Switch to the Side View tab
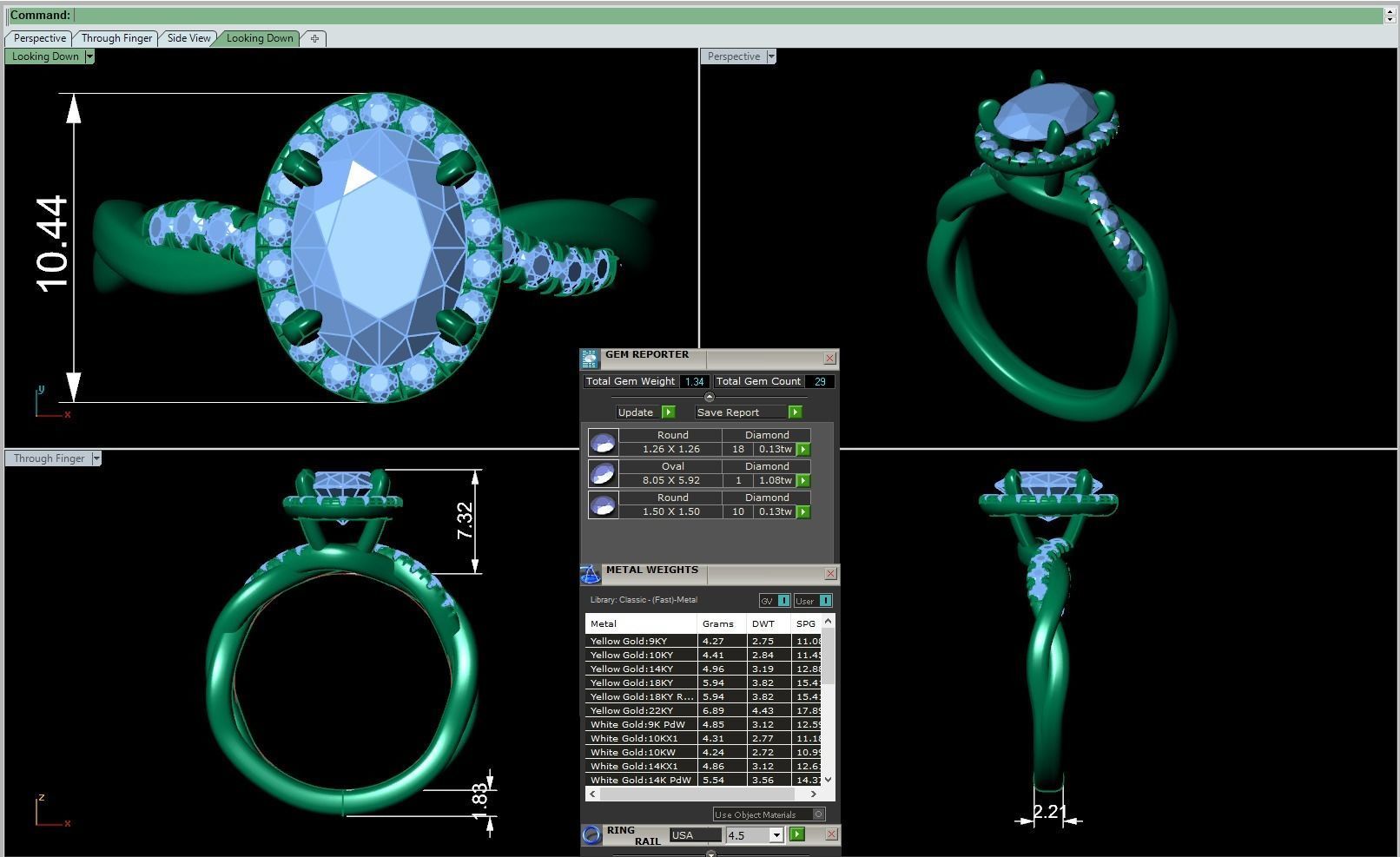The image size is (1400, 857). click(188, 38)
